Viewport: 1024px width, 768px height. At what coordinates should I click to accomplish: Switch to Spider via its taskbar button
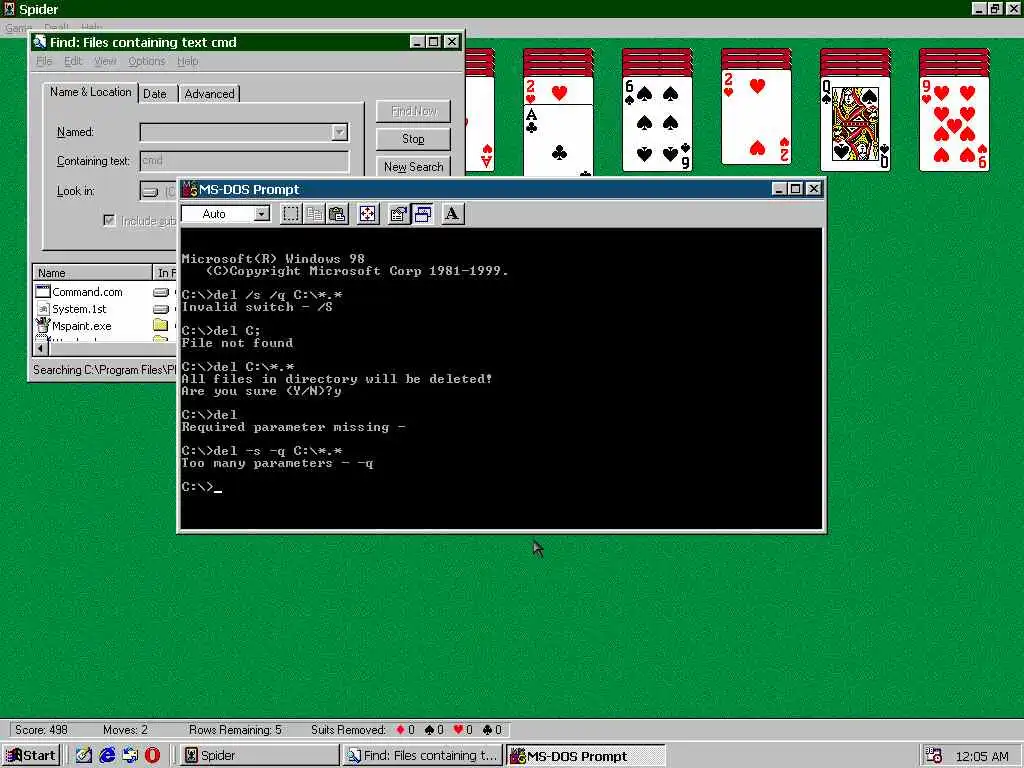(259, 756)
